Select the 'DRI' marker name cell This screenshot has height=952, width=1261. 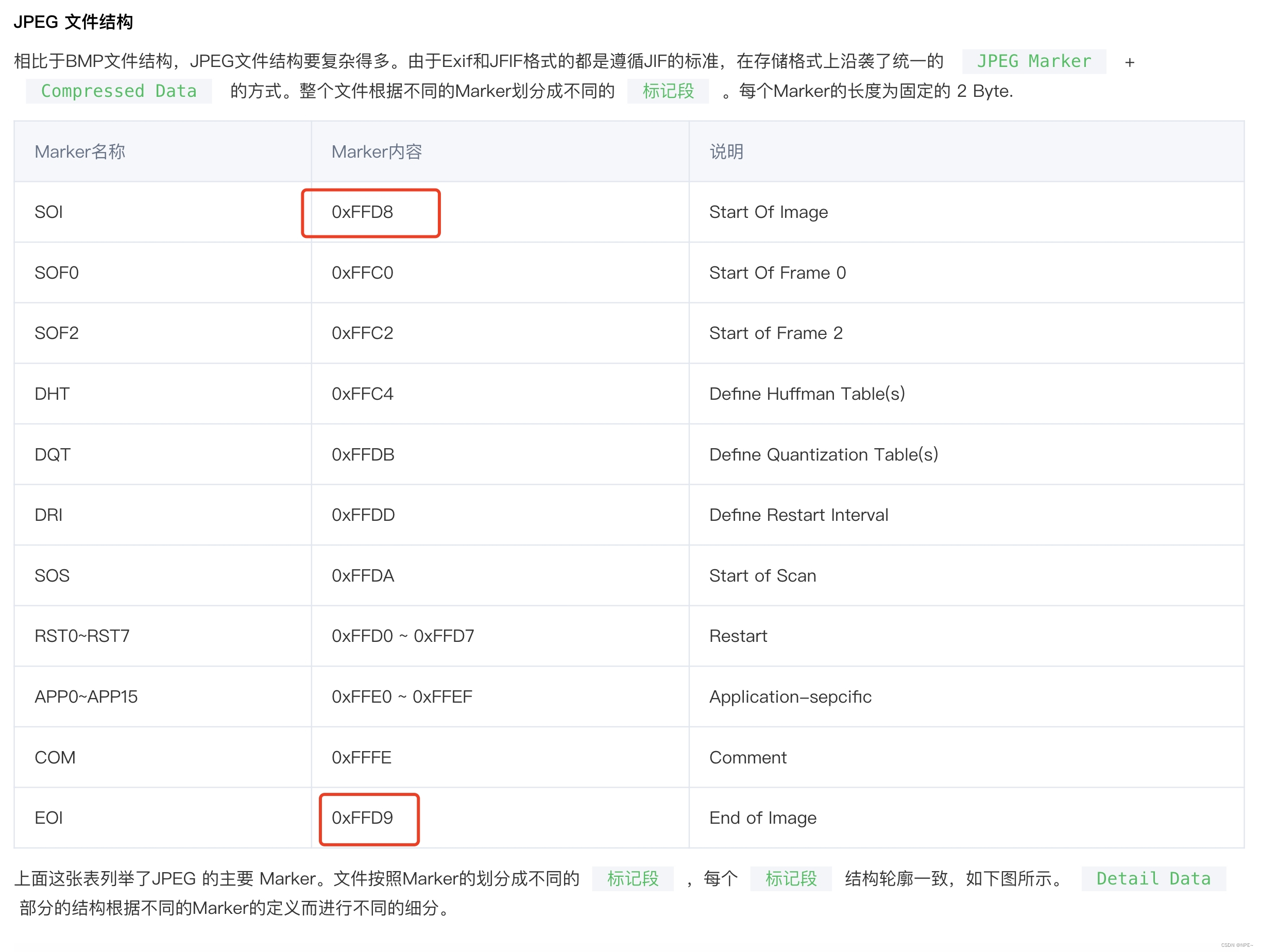[162, 515]
